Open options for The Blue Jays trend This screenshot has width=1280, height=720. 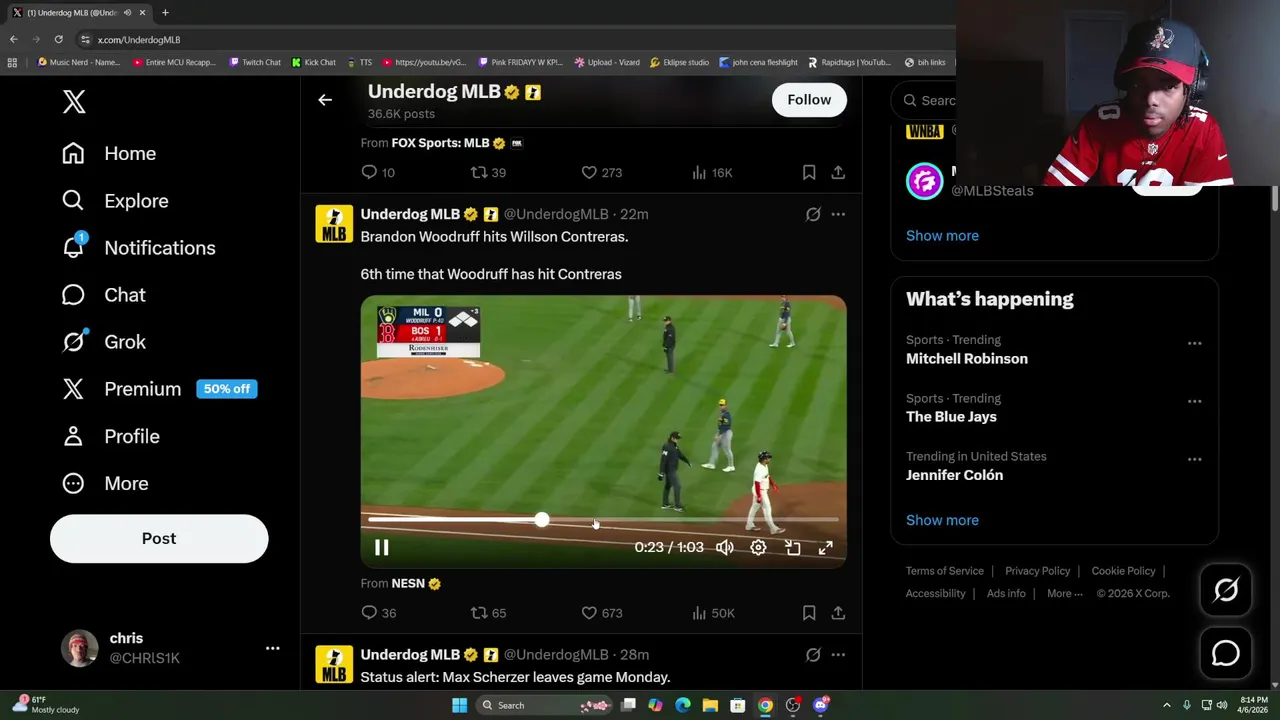pyautogui.click(x=1194, y=401)
